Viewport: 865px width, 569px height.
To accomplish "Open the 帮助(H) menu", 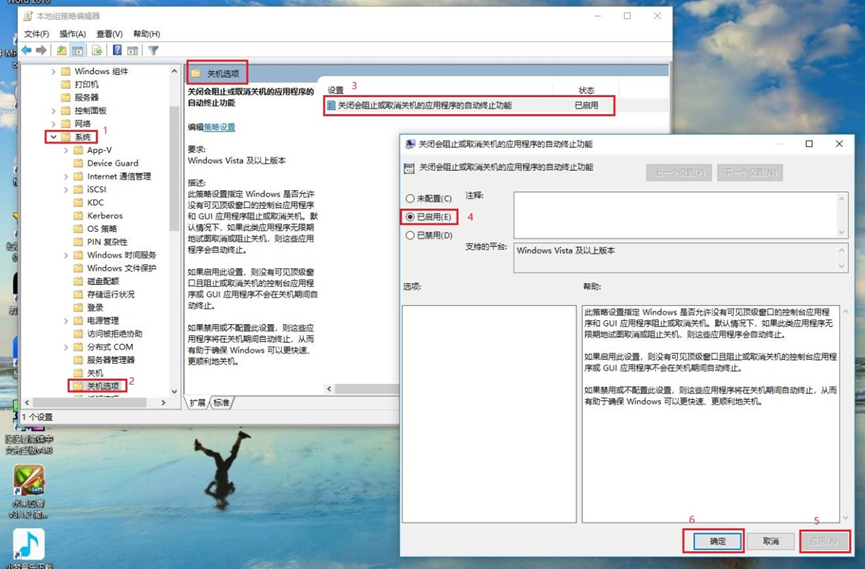I will (x=146, y=34).
